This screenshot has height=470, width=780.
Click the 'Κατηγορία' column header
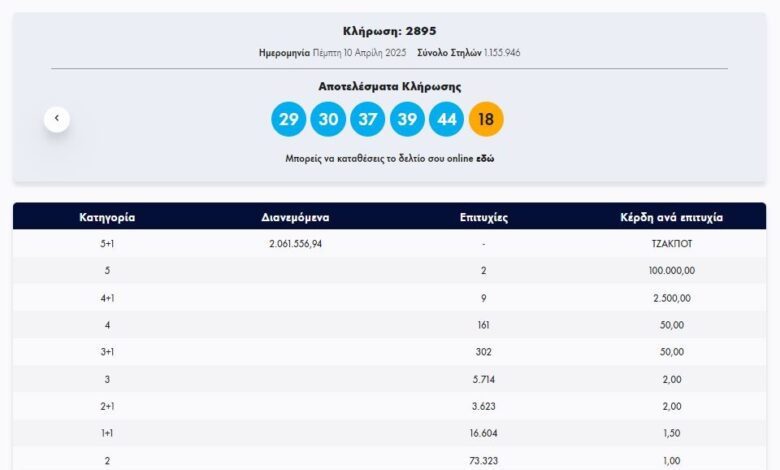pos(107,217)
